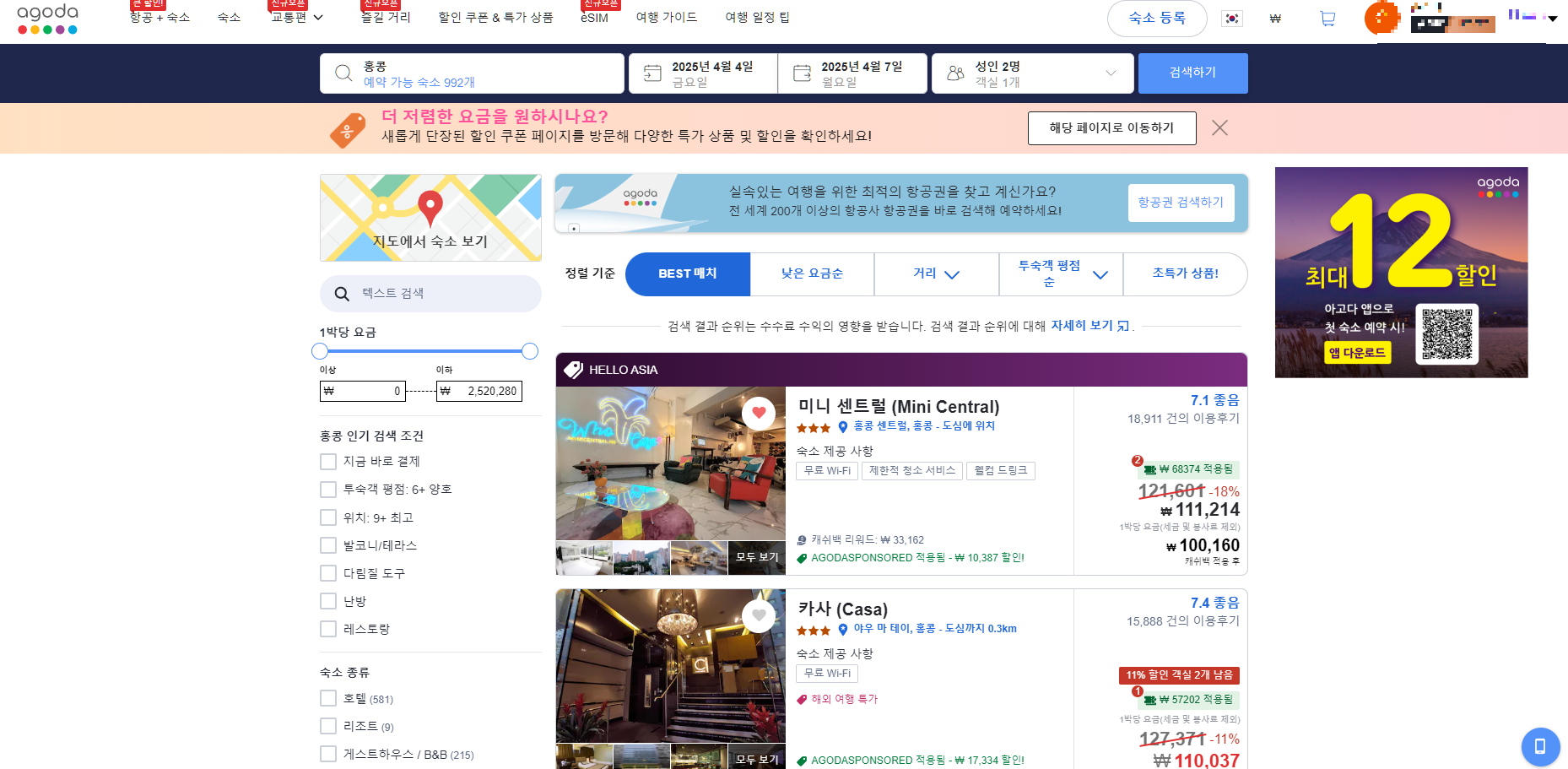Screen dimensions: 1568x769
Task: Favorite Mini Central with the heart icon
Action: [x=759, y=413]
